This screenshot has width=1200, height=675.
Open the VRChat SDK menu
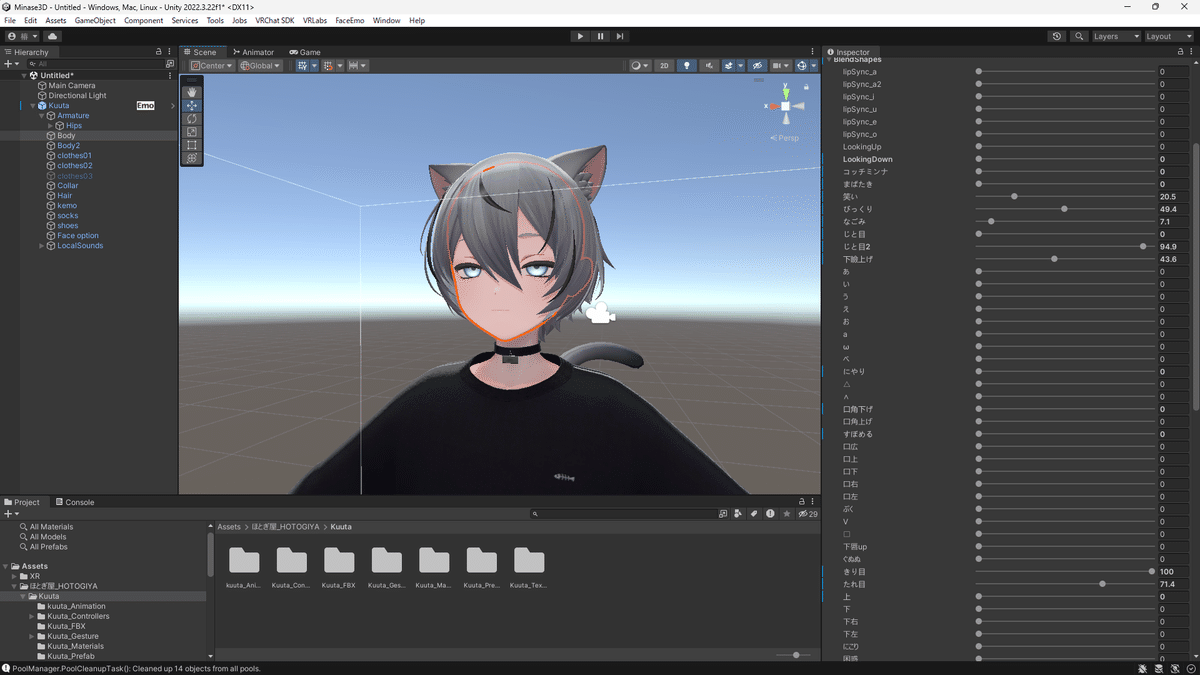275,20
